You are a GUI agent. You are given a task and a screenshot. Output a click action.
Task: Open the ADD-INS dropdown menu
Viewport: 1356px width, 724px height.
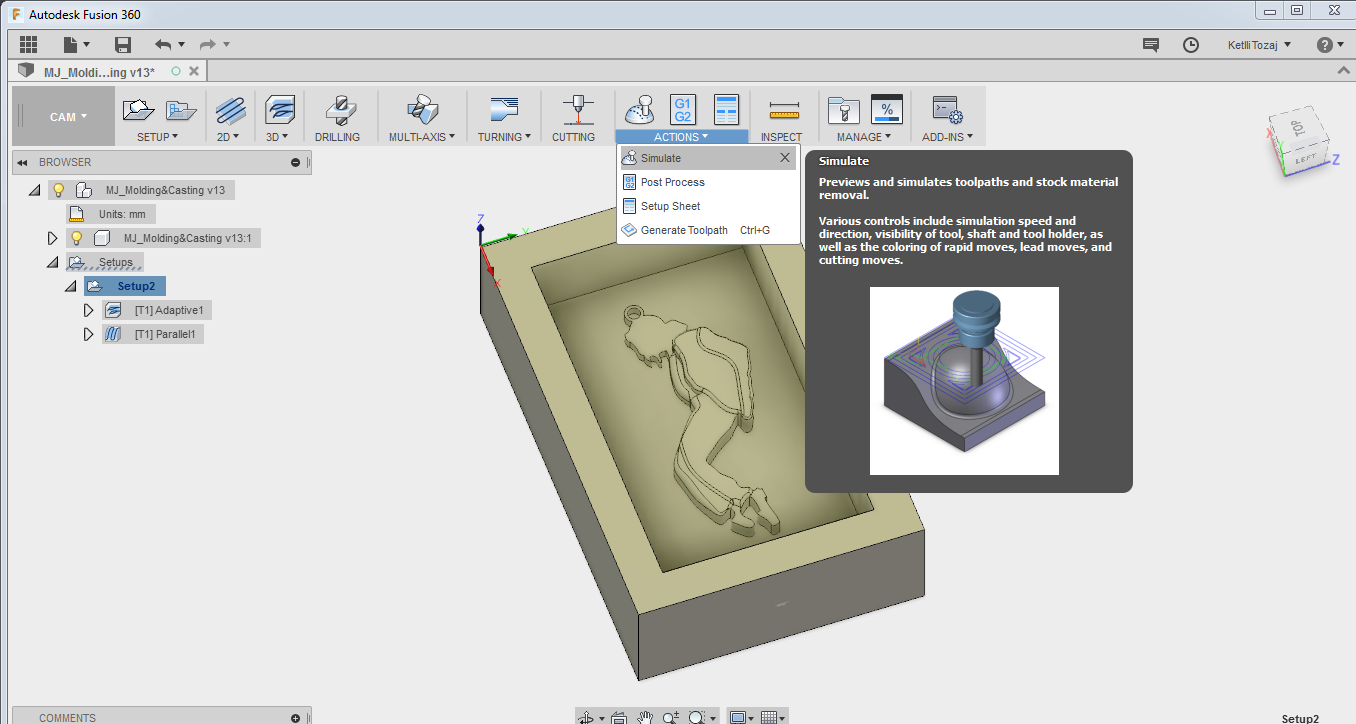point(947,137)
